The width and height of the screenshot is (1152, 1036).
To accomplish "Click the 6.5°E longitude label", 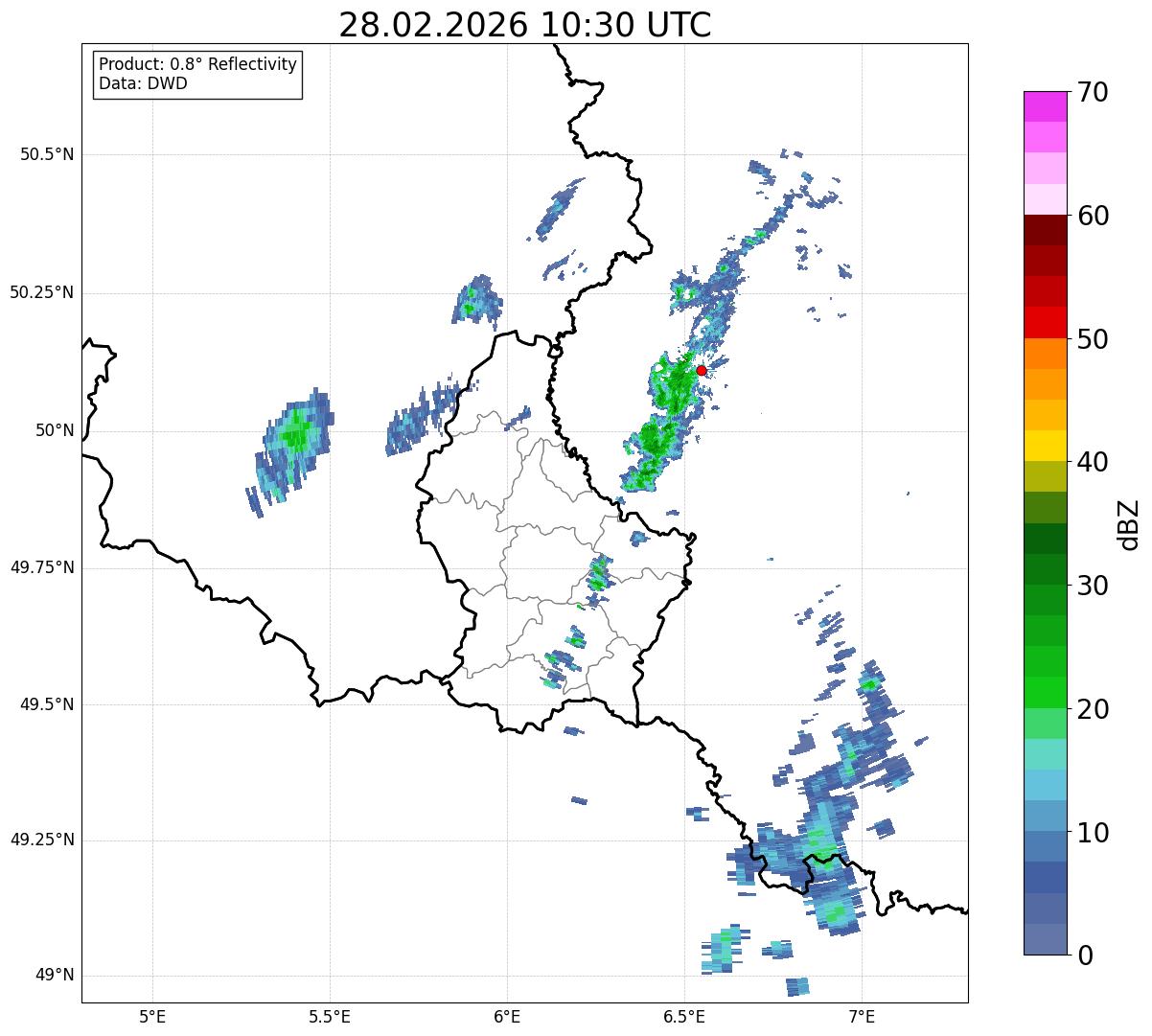I will pyautogui.click(x=685, y=1017).
